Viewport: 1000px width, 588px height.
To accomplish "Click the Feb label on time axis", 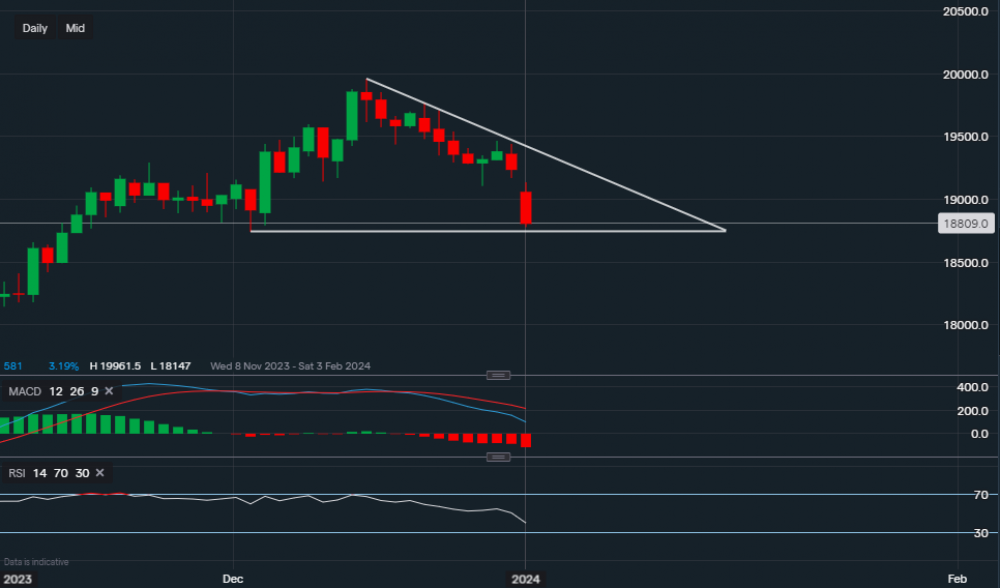I will click(x=956, y=578).
